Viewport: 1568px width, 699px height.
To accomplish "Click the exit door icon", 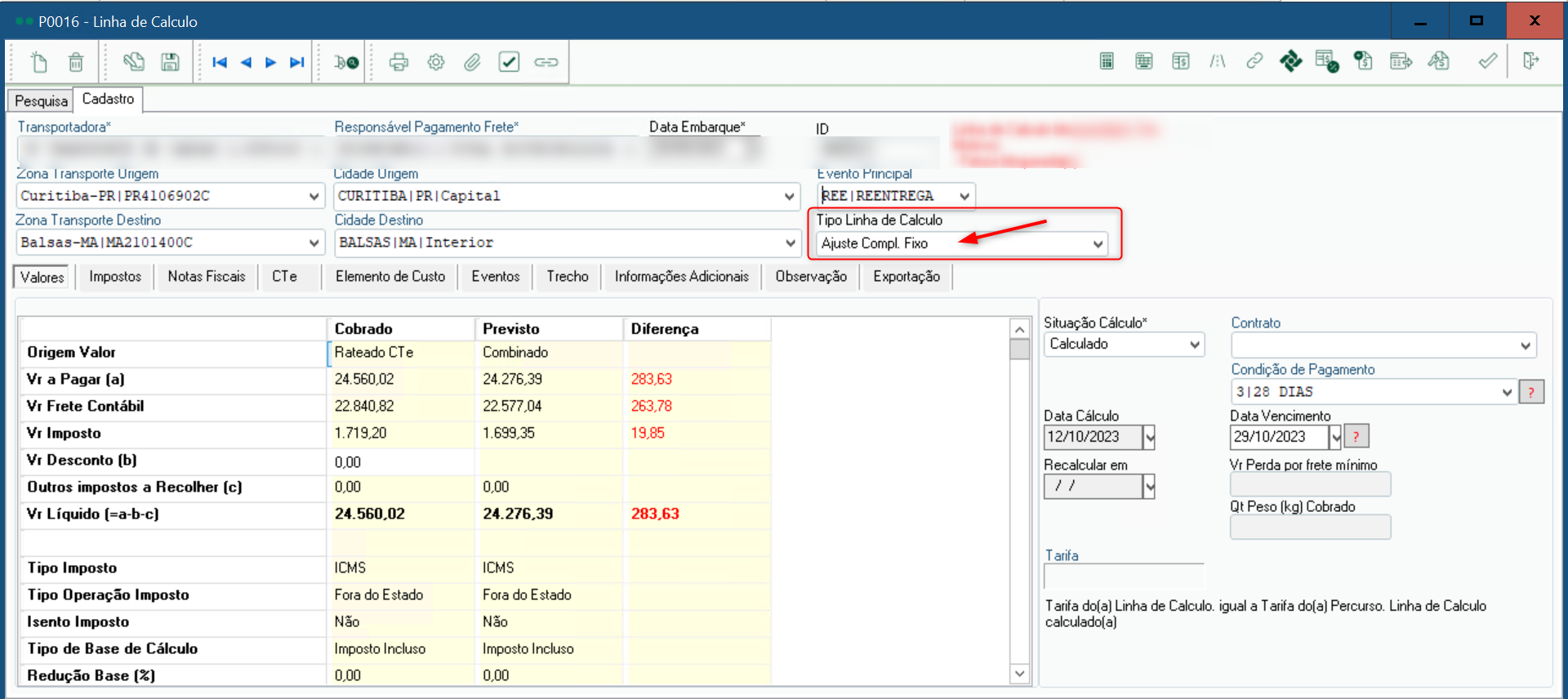I will (x=1530, y=61).
